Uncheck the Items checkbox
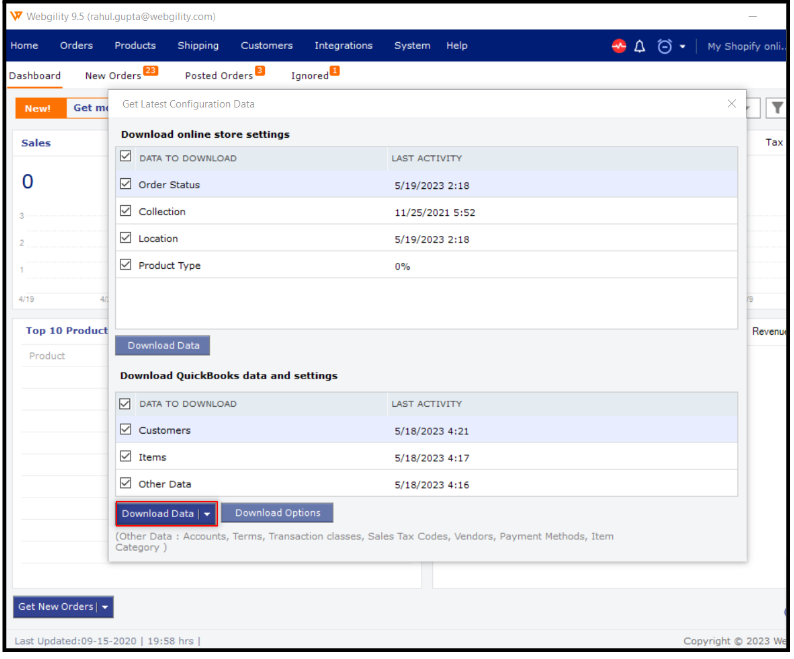Image resolution: width=794 pixels, height=659 pixels. pos(126,456)
